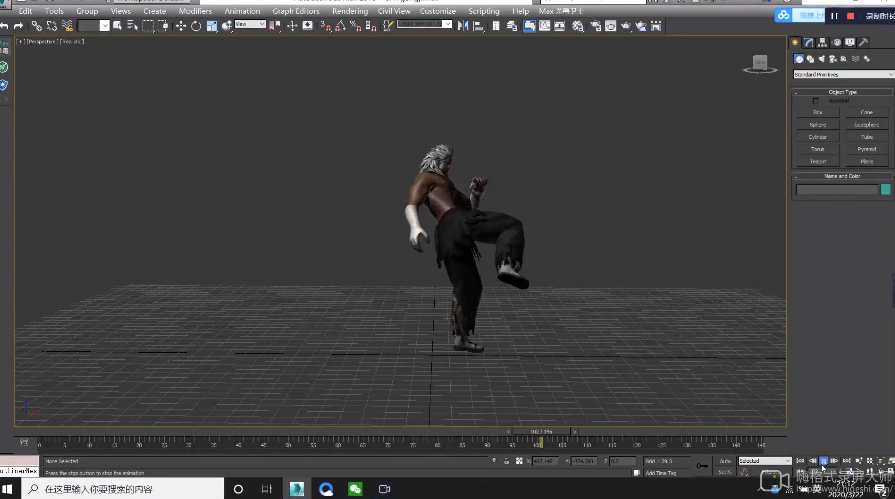Open Edit Named Selection Sets
The image size is (895, 499).
click(x=388, y=26)
